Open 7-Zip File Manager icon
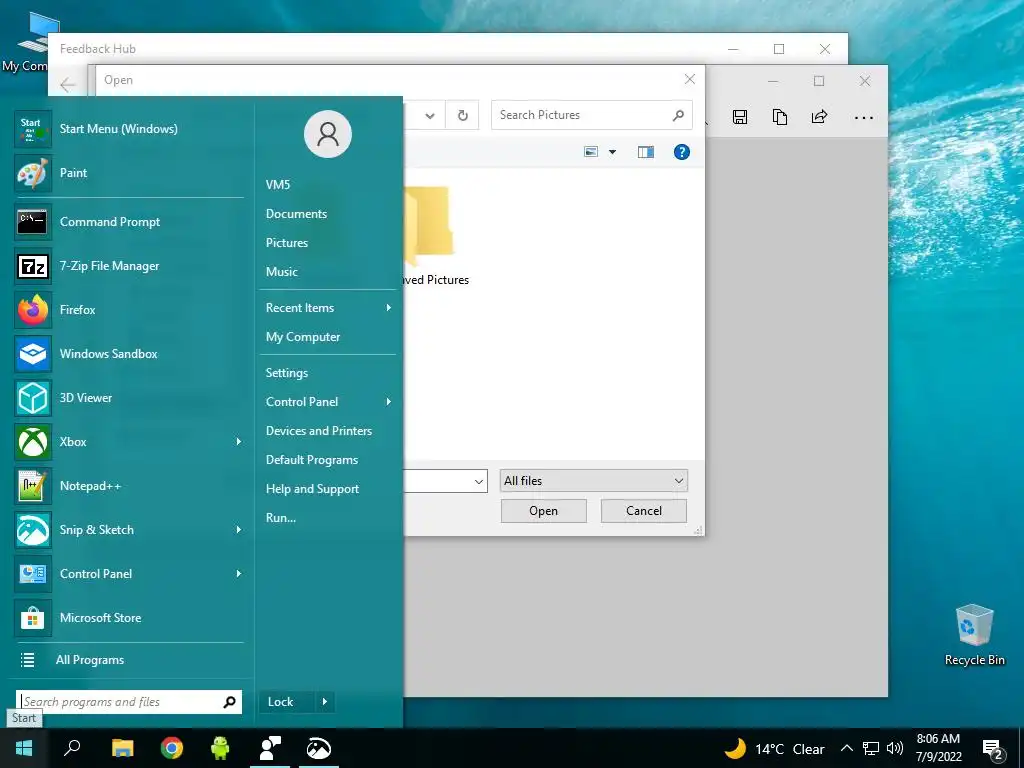Screen dimensions: 1024x768 click(x=33, y=266)
